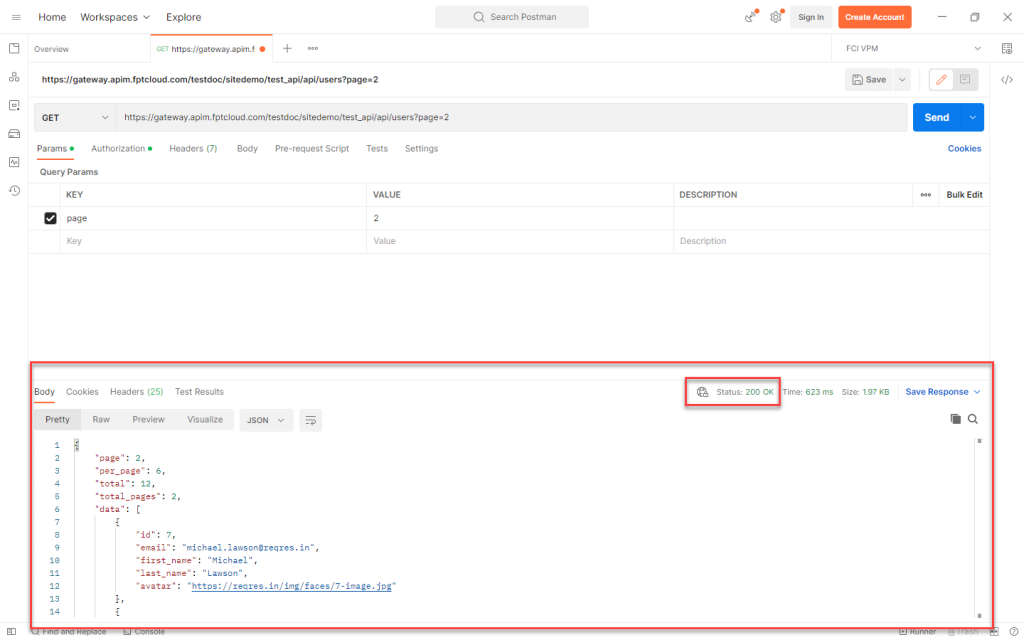Collapse the root JSON object at line 1
The height and width of the screenshot is (640, 1024).
pyautogui.click(x=75, y=444)
